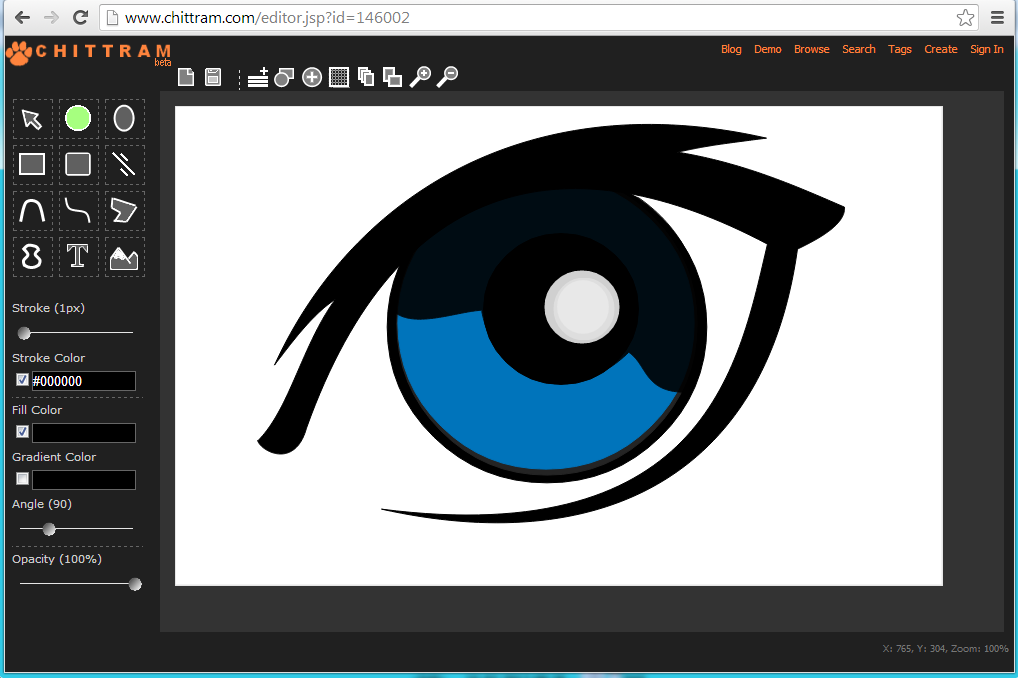Select the rounded rectangle tool

tap(78, 164)
